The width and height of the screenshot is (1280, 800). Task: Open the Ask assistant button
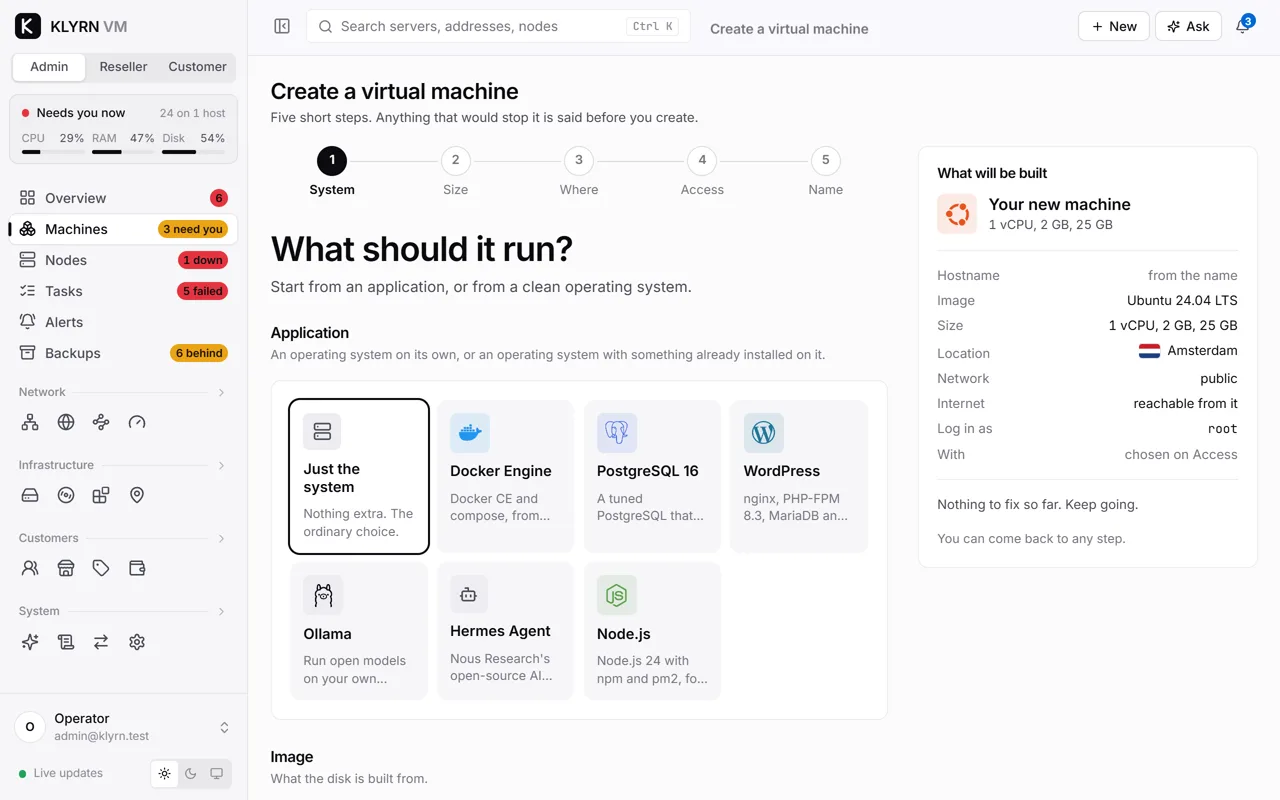(1188, 26)
